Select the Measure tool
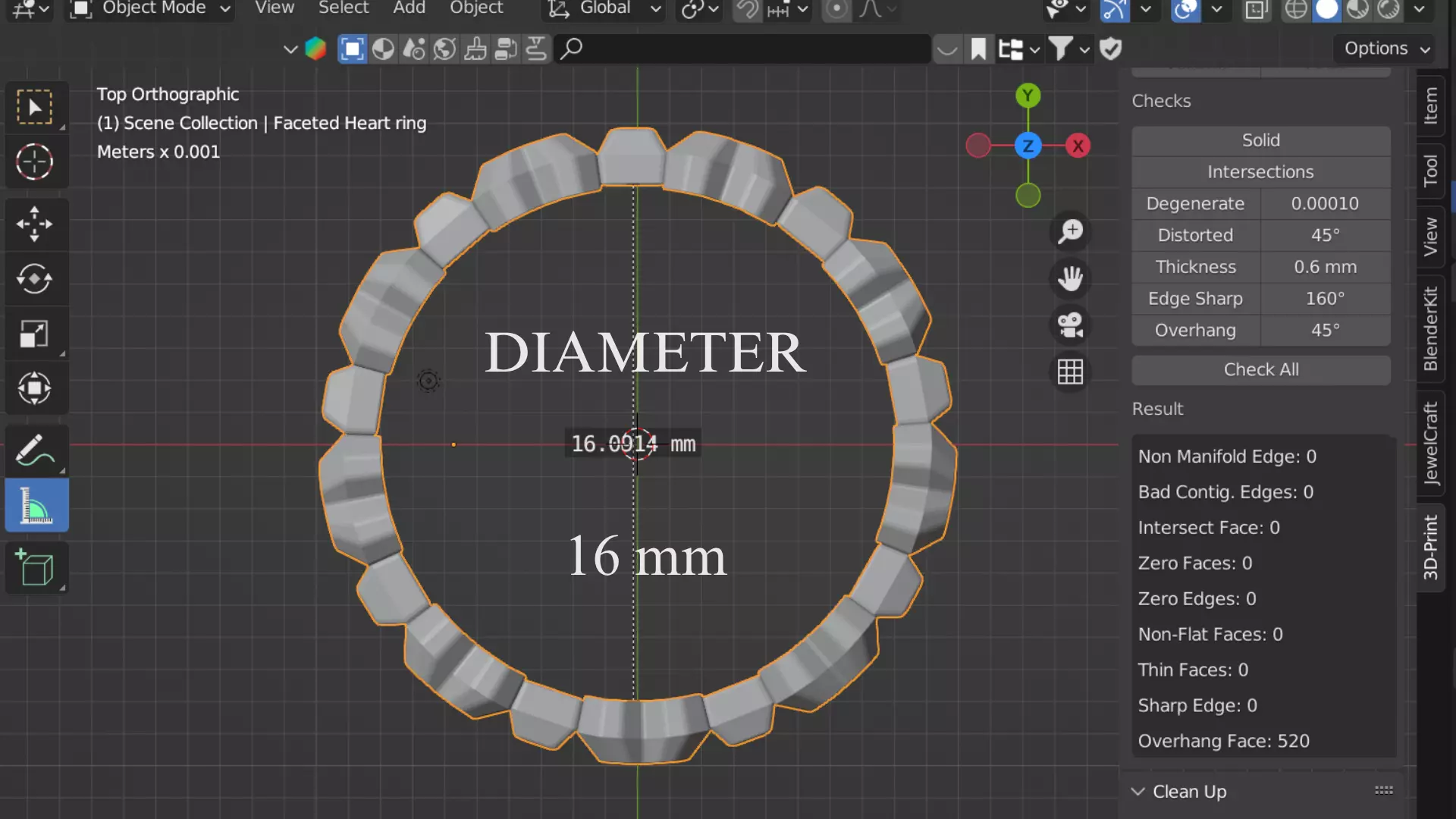This screenshot has width=1456, height=819. [x=36, y=506]
